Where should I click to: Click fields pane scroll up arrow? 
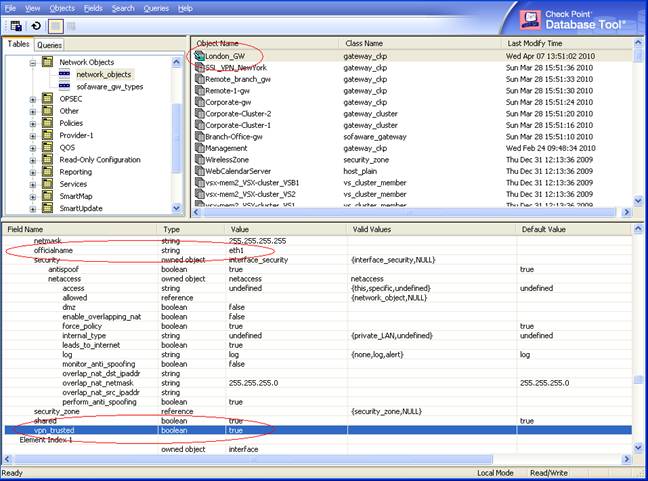pos(638,229)
